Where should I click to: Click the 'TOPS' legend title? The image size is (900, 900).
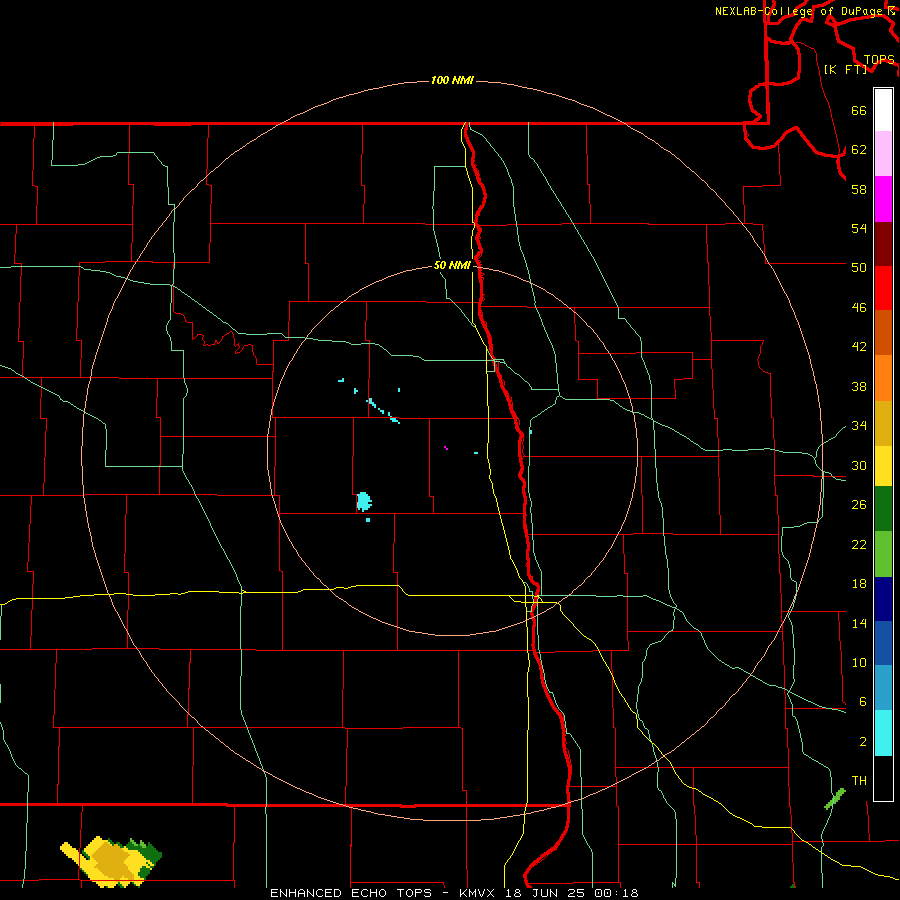pos(879,60)
